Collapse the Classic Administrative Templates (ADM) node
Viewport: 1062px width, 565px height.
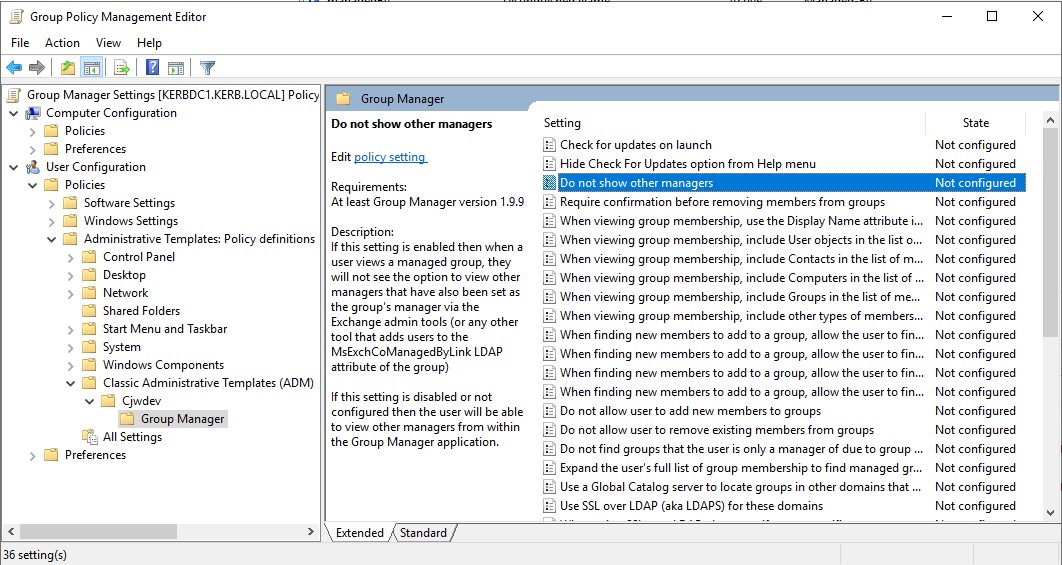click(x=71, y=383)
